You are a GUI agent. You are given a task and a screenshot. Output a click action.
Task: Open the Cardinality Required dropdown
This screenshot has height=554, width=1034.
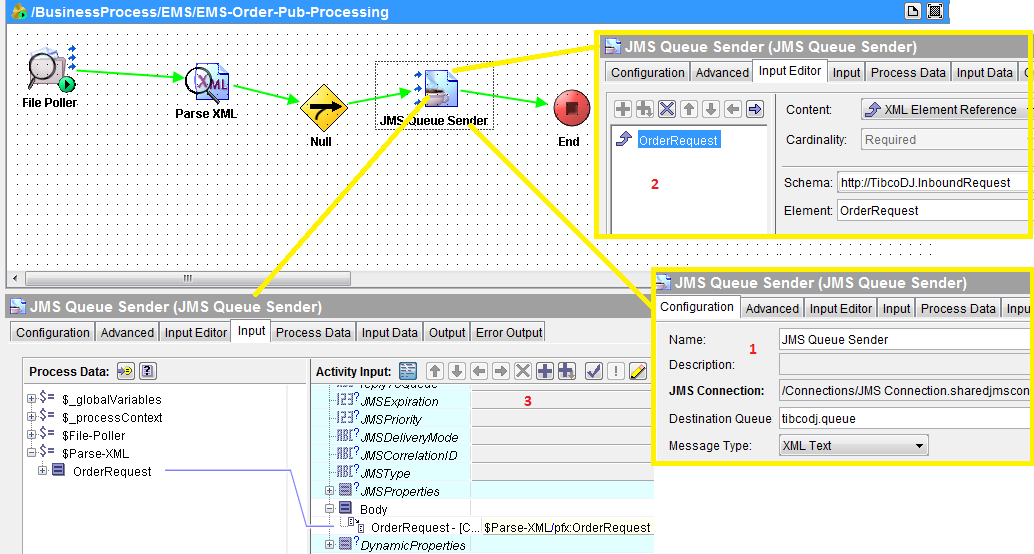pos(947,140)
